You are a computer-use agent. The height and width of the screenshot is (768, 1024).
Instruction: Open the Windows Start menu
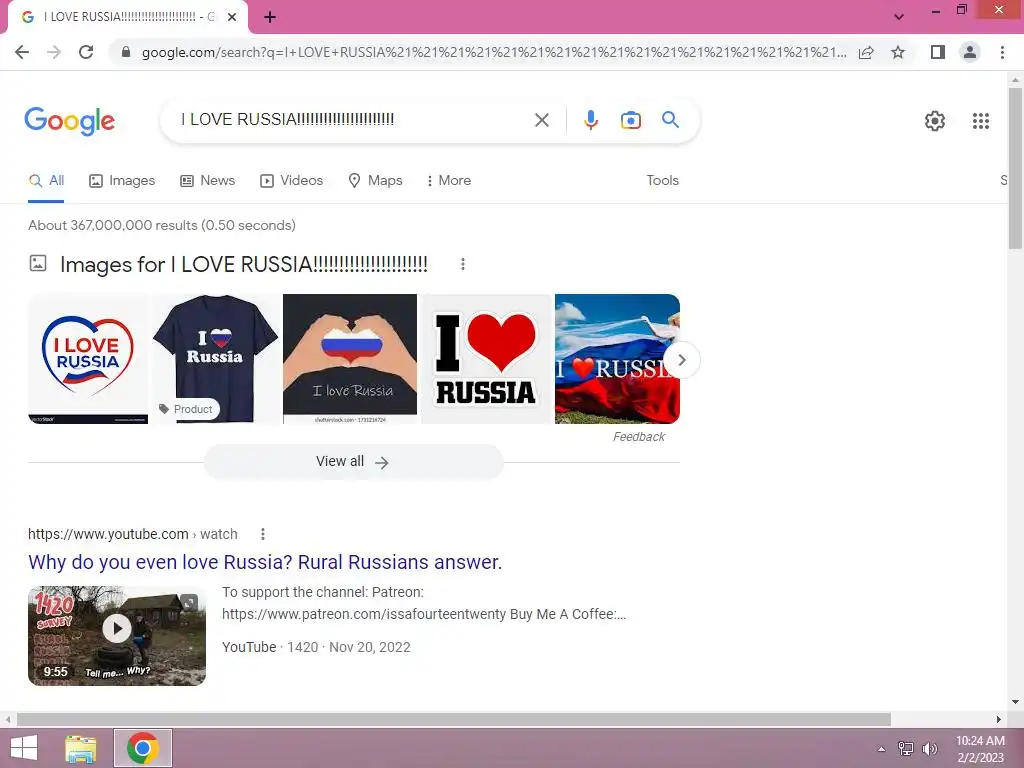tap(24, 748)
